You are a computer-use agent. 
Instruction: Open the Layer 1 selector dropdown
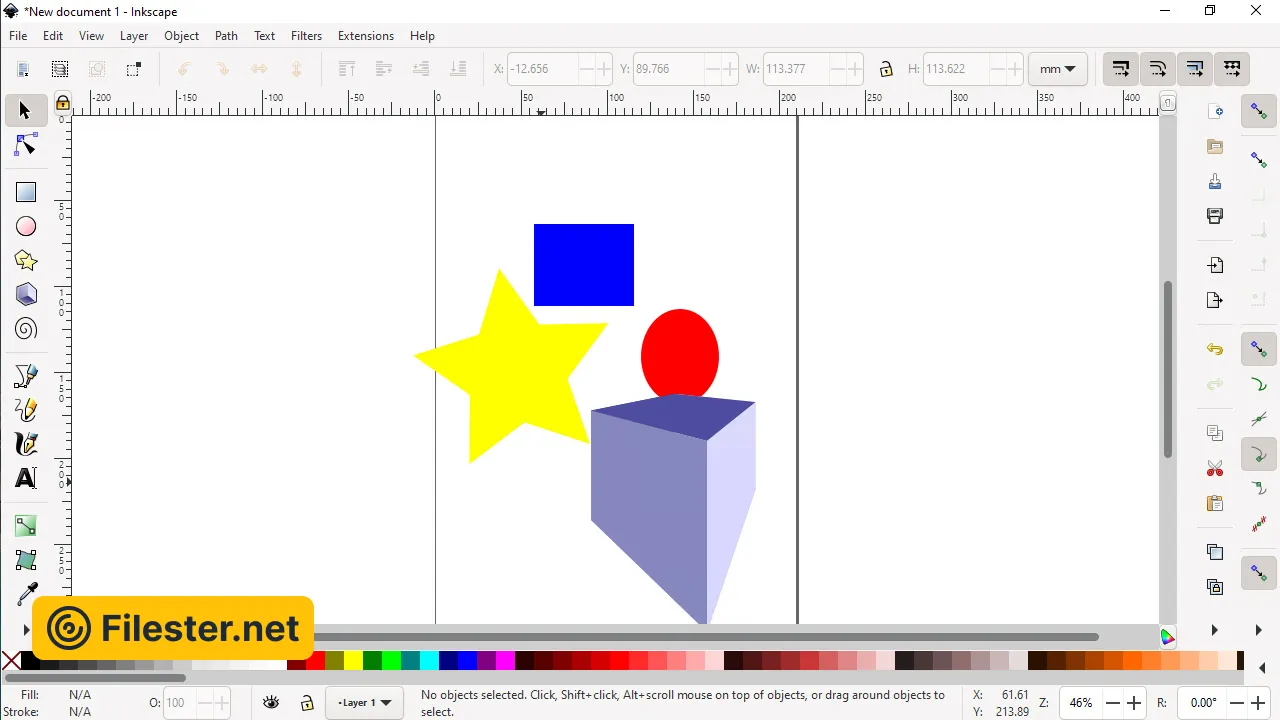pos(364,703)
